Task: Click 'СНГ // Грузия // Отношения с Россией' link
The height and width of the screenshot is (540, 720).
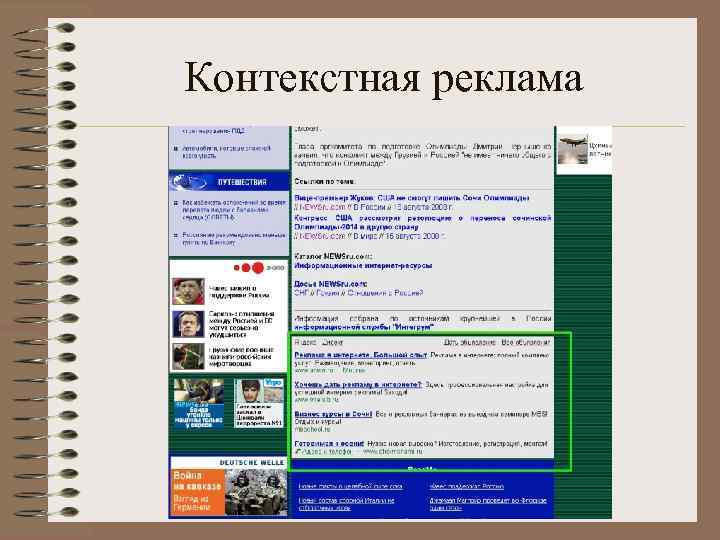Action: (359, 293)
